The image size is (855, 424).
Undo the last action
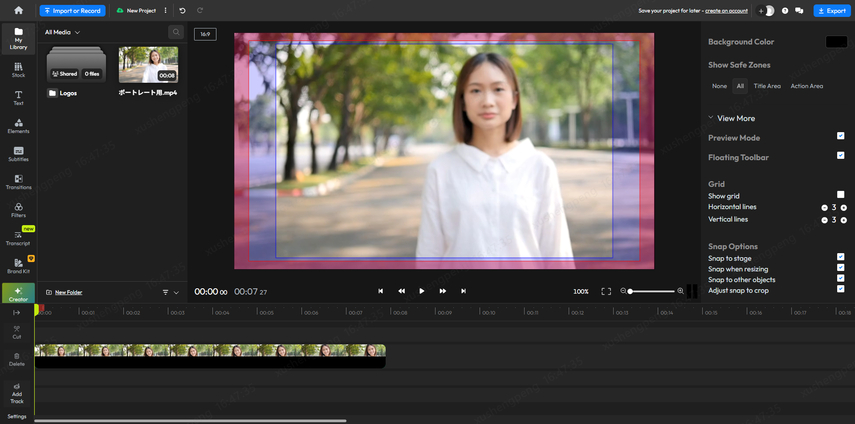(182, 10)
